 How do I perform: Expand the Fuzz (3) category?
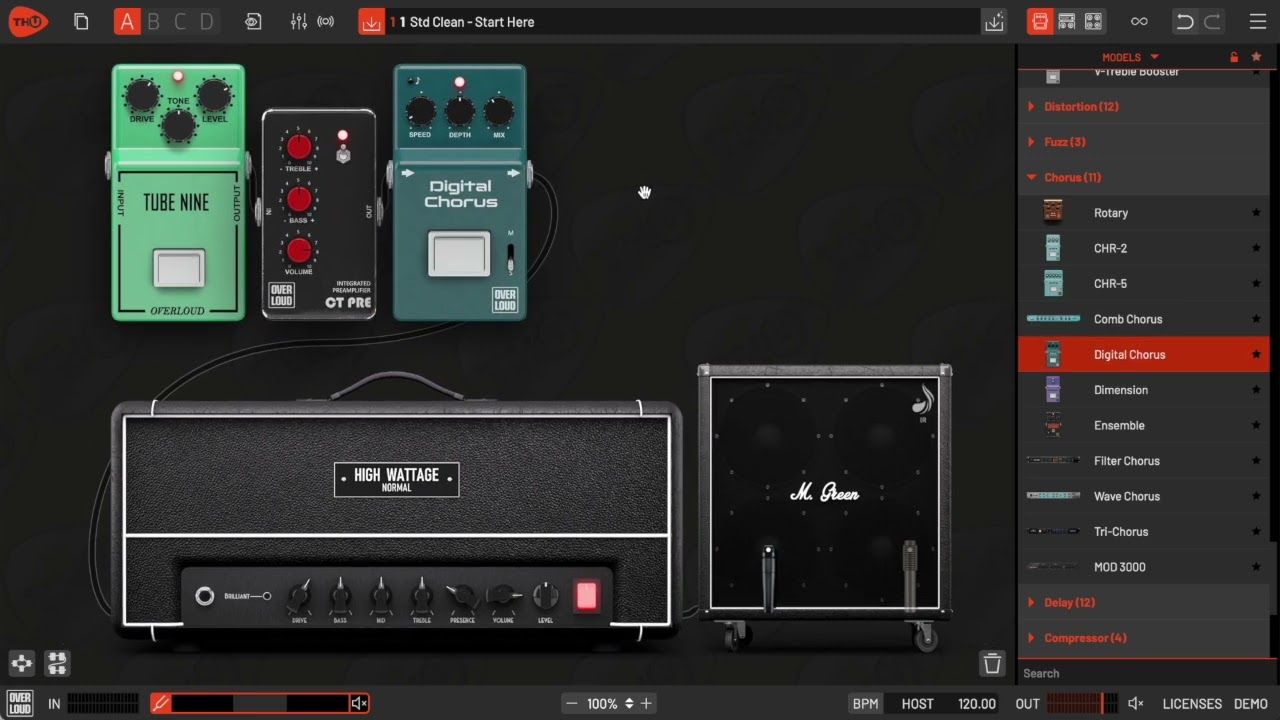1144,142
